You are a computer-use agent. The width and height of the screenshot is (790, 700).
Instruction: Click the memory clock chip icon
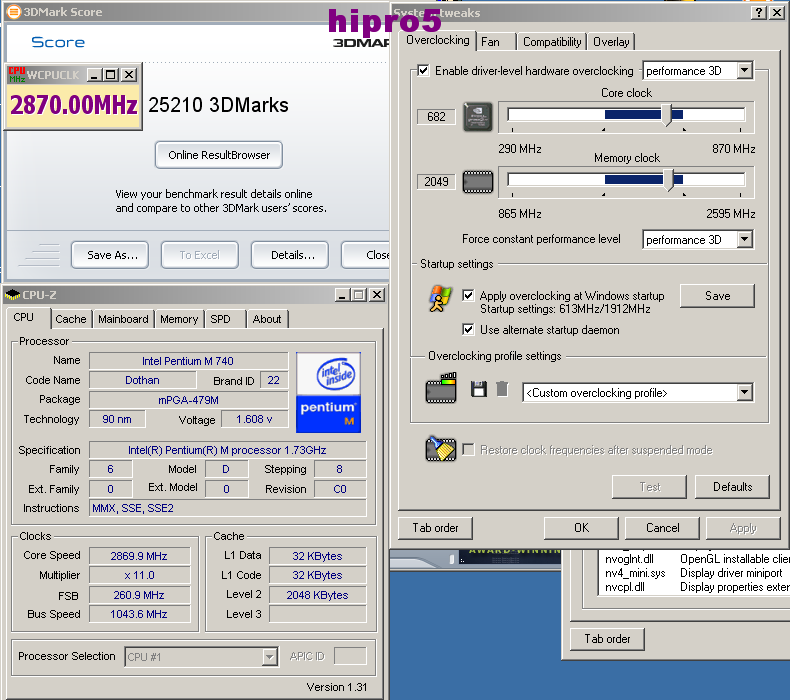coord(478,182)
